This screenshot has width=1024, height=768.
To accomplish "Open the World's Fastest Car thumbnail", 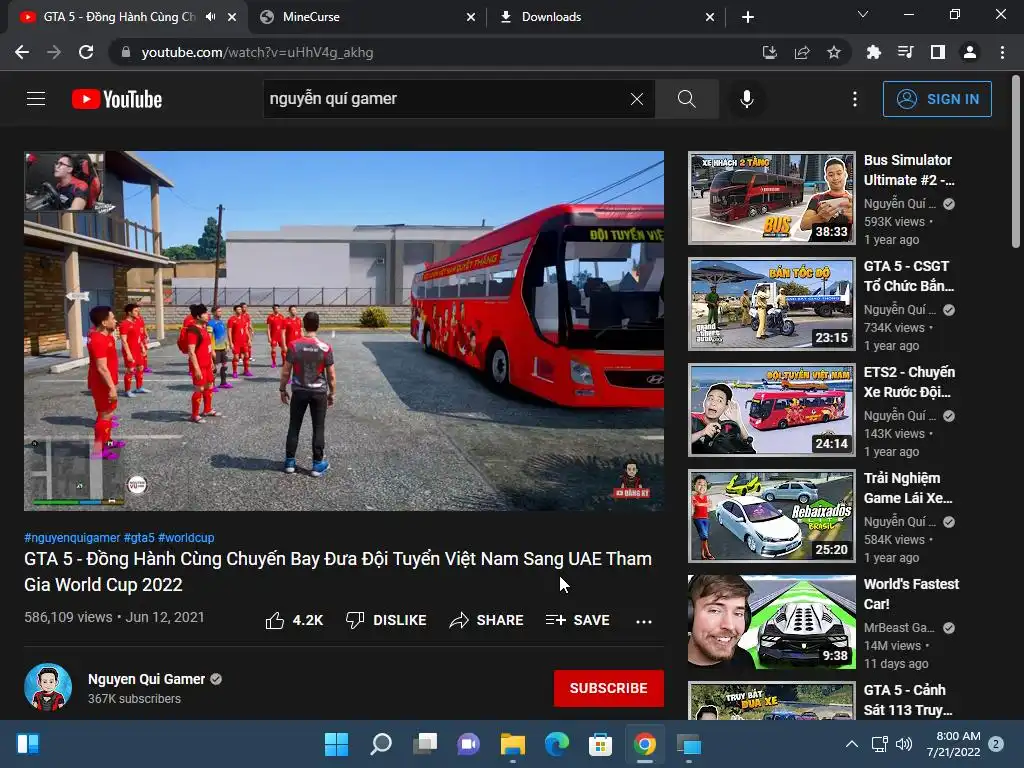I will [x=772, y=622].
